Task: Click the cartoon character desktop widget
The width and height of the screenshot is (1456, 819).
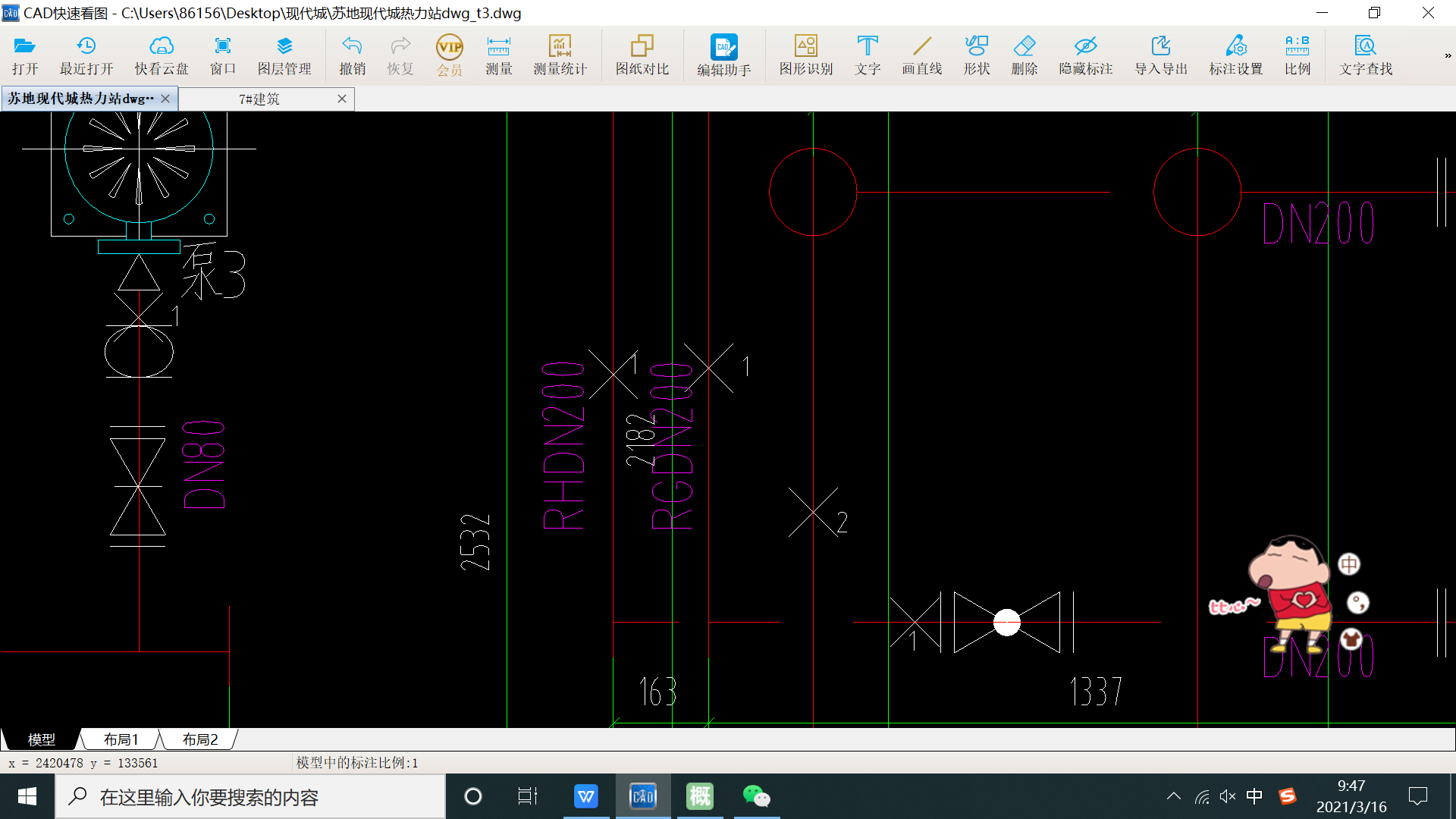Action: tap(1289, 594)
